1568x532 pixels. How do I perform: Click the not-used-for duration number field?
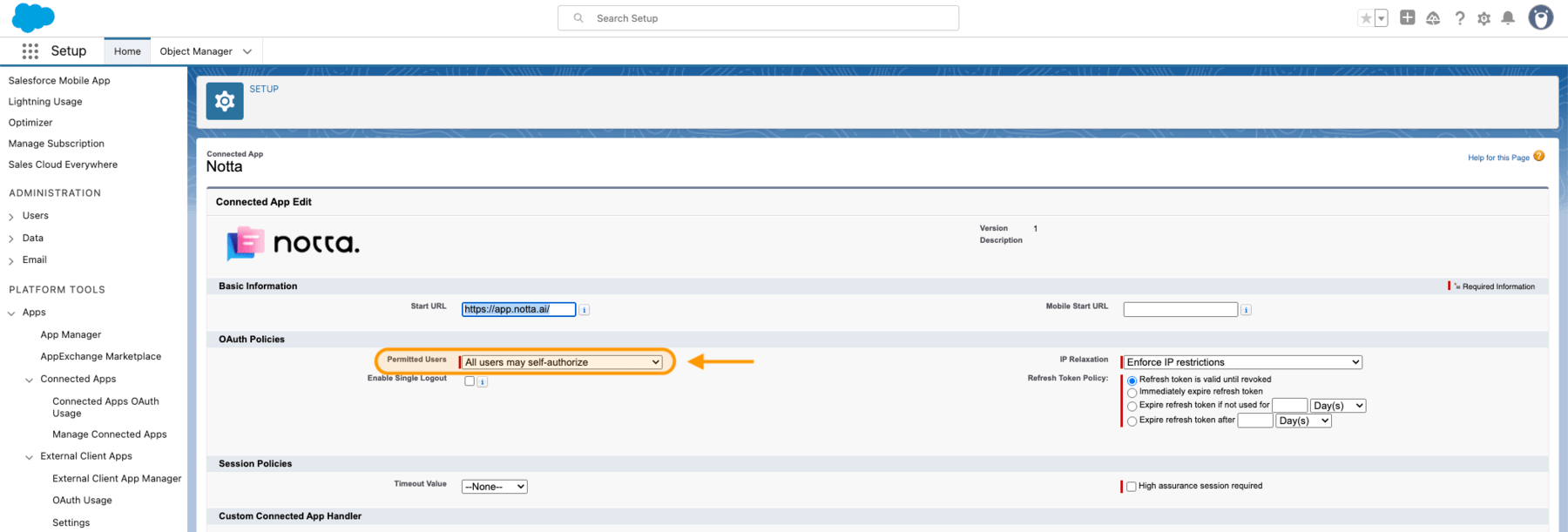click(1290, 406)
